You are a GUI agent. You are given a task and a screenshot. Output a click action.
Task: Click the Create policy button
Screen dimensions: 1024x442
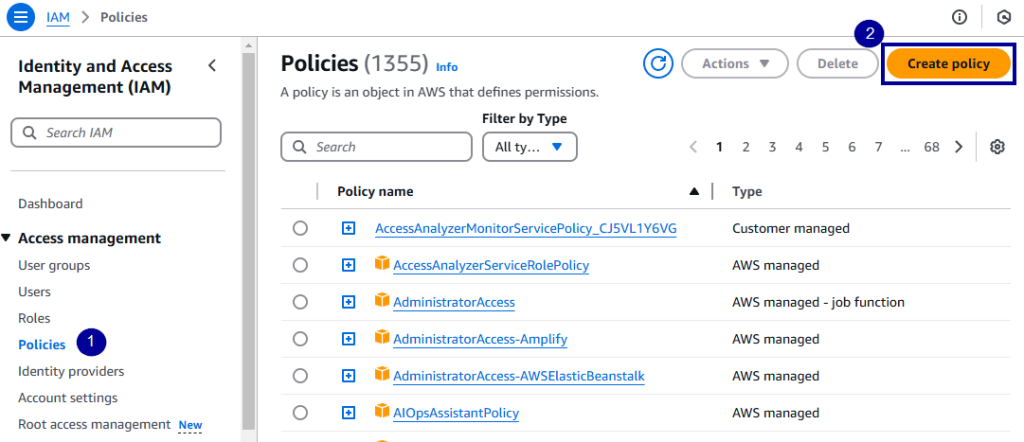[x=948, y=64]
